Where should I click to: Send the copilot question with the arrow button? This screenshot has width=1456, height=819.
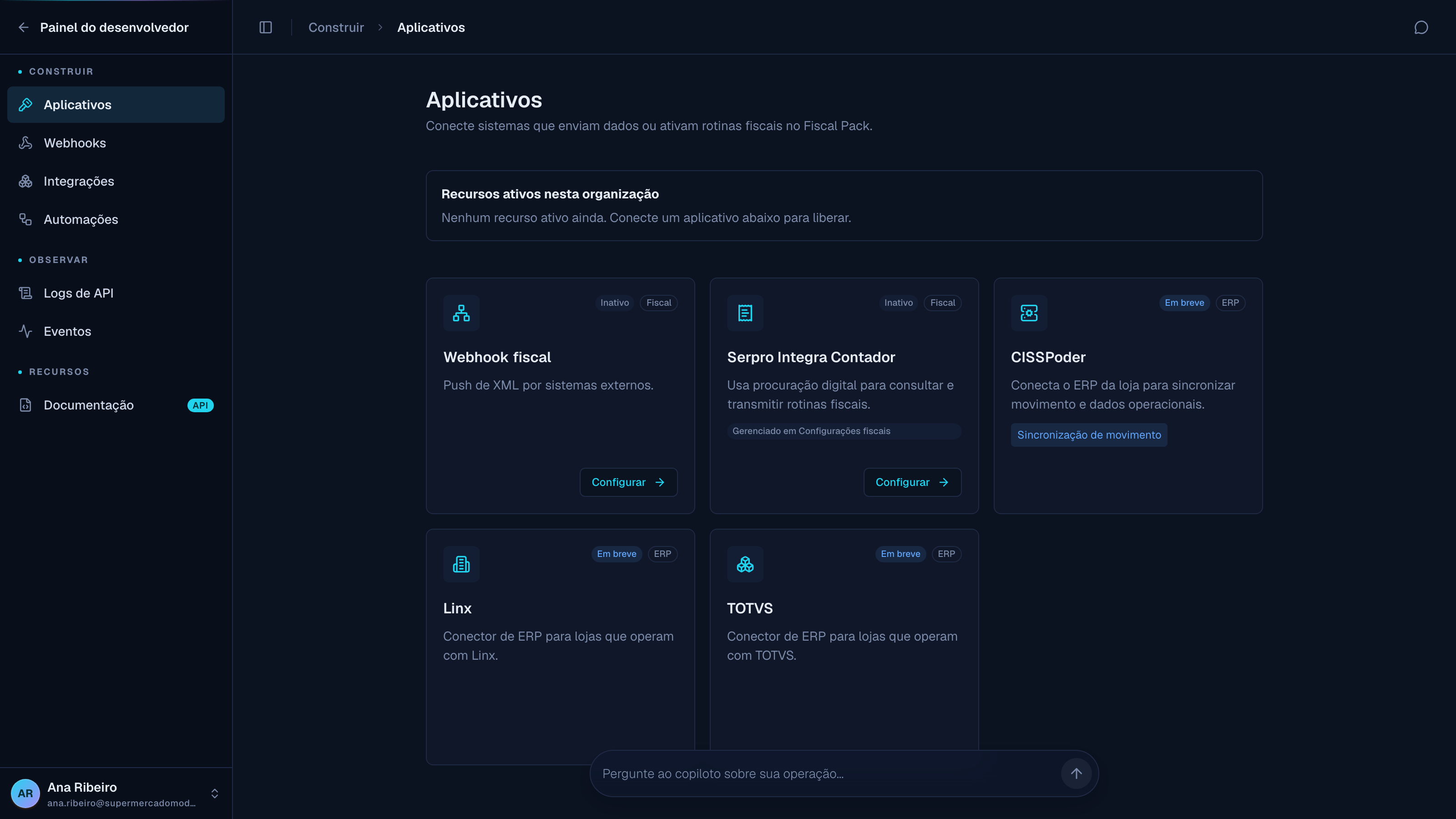(x=1076, y=773)
